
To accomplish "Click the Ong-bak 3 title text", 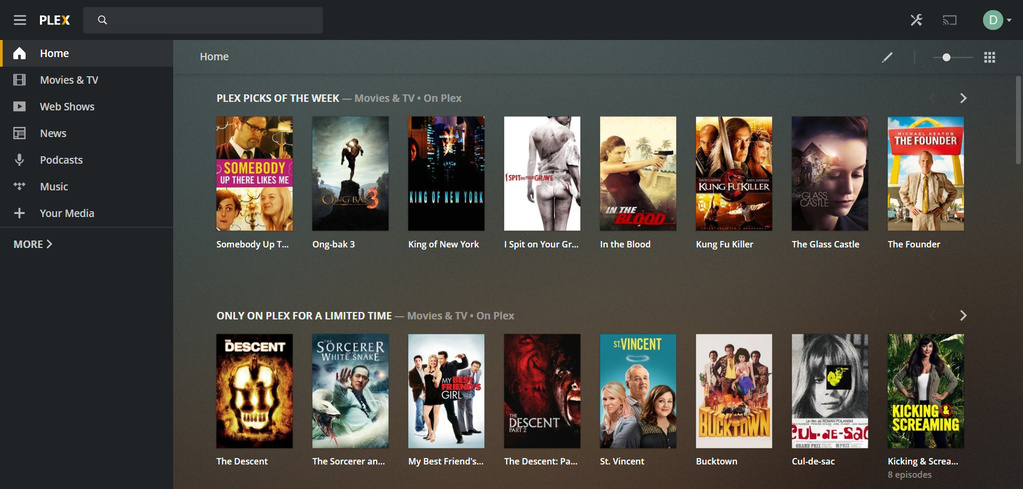I will click(333, 244).
